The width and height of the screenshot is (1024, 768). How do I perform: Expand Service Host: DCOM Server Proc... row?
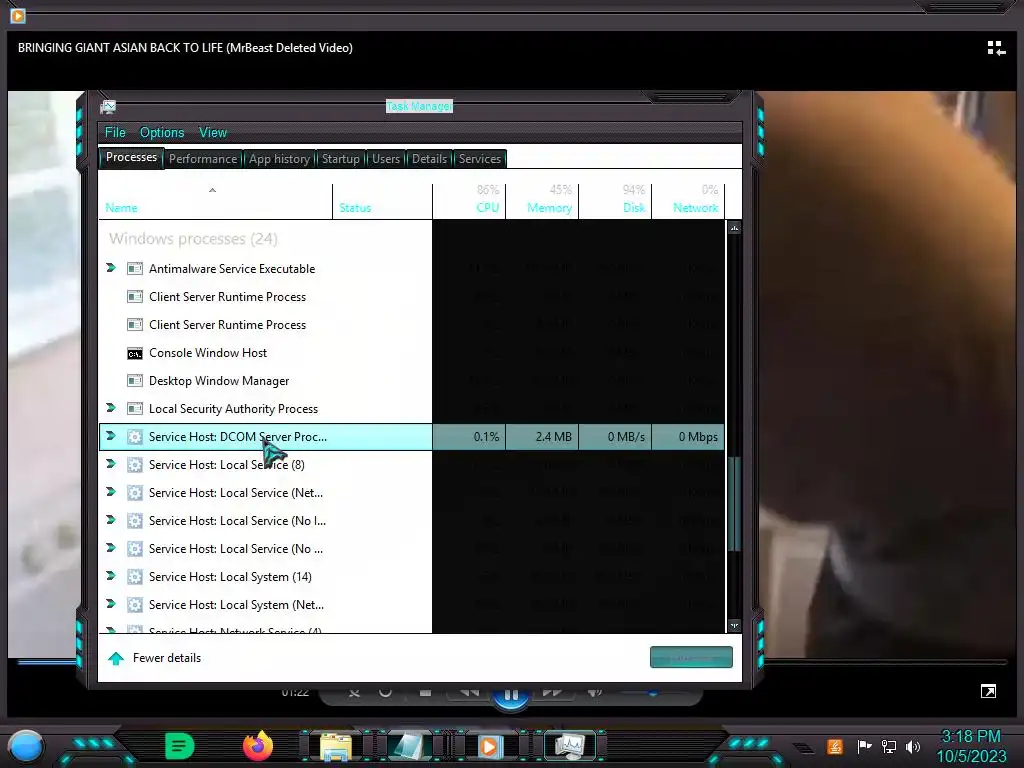[111, 436]
